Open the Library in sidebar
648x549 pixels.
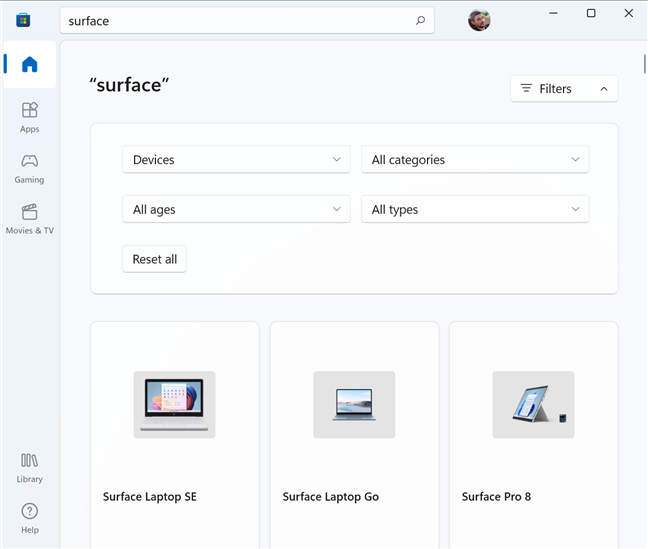tap(29, 468)
